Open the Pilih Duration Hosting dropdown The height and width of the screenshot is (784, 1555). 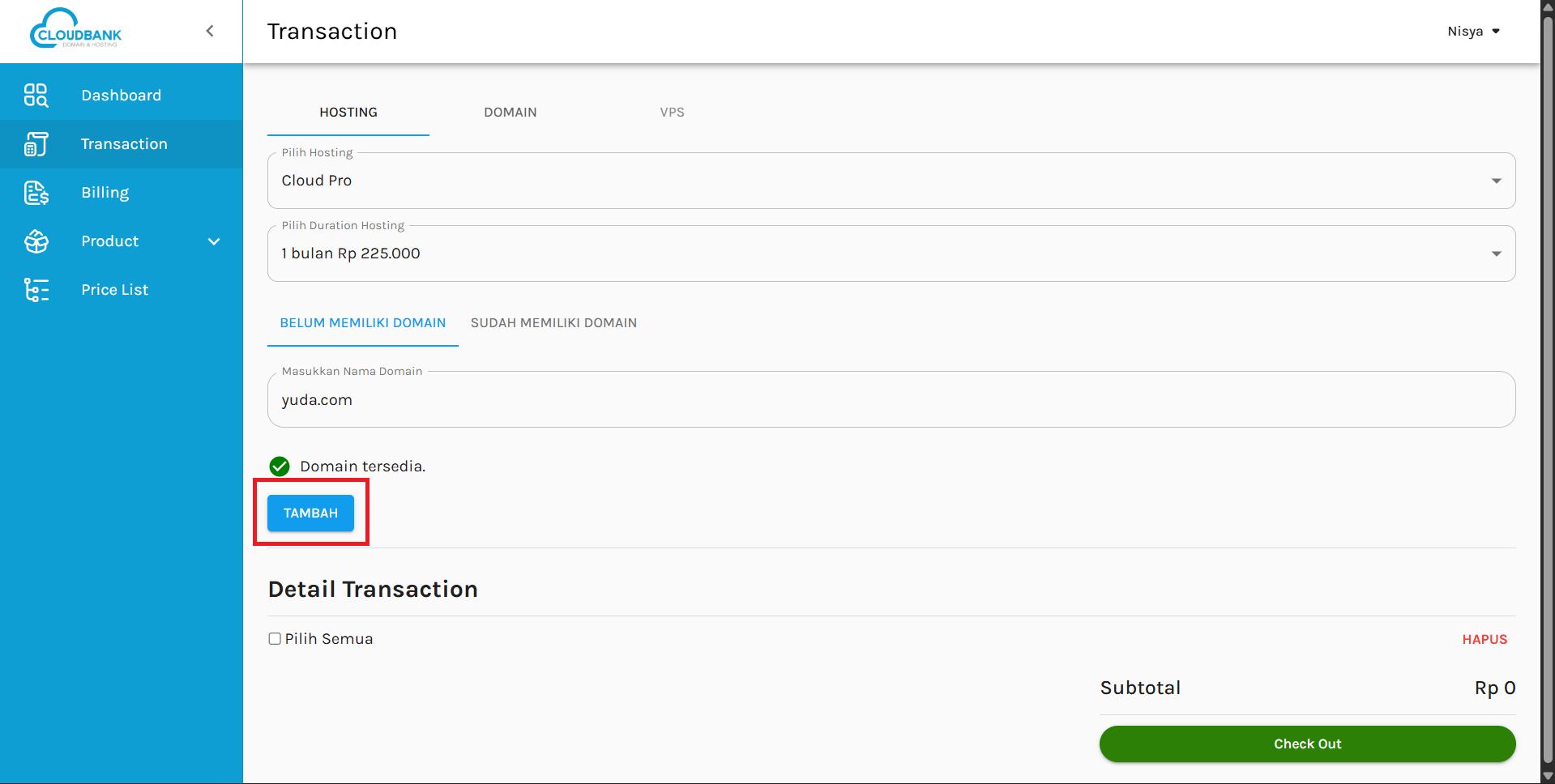891,254
